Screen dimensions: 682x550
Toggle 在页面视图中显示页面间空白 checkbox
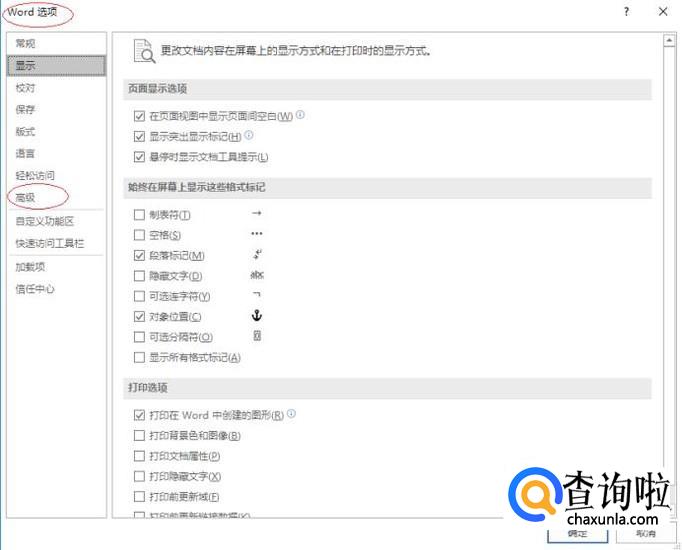pyautogui.click(x=139, y=116)
